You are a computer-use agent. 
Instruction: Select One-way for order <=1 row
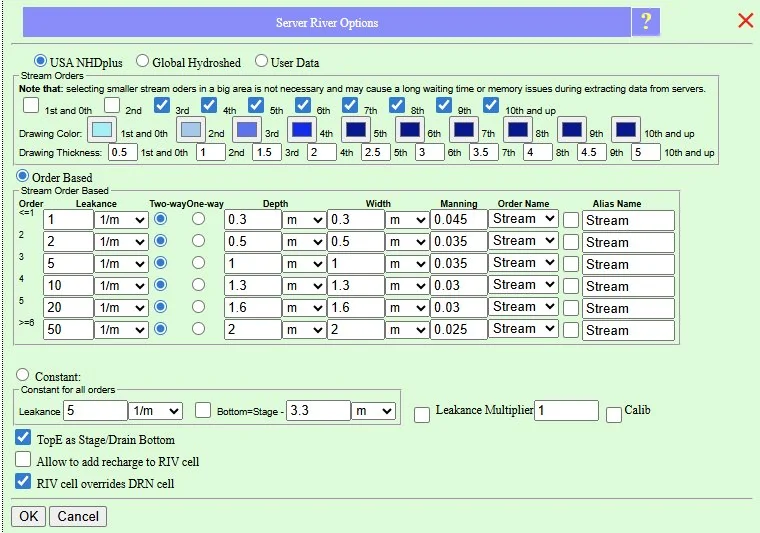coord(198,219)
